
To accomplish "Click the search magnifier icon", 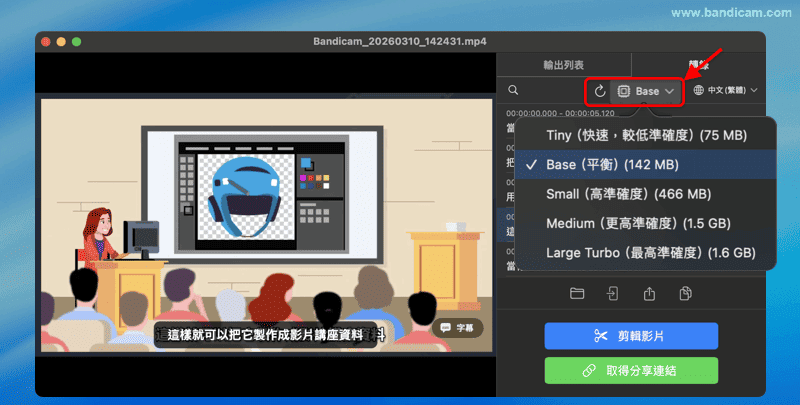I will click(x=513, y=90).
